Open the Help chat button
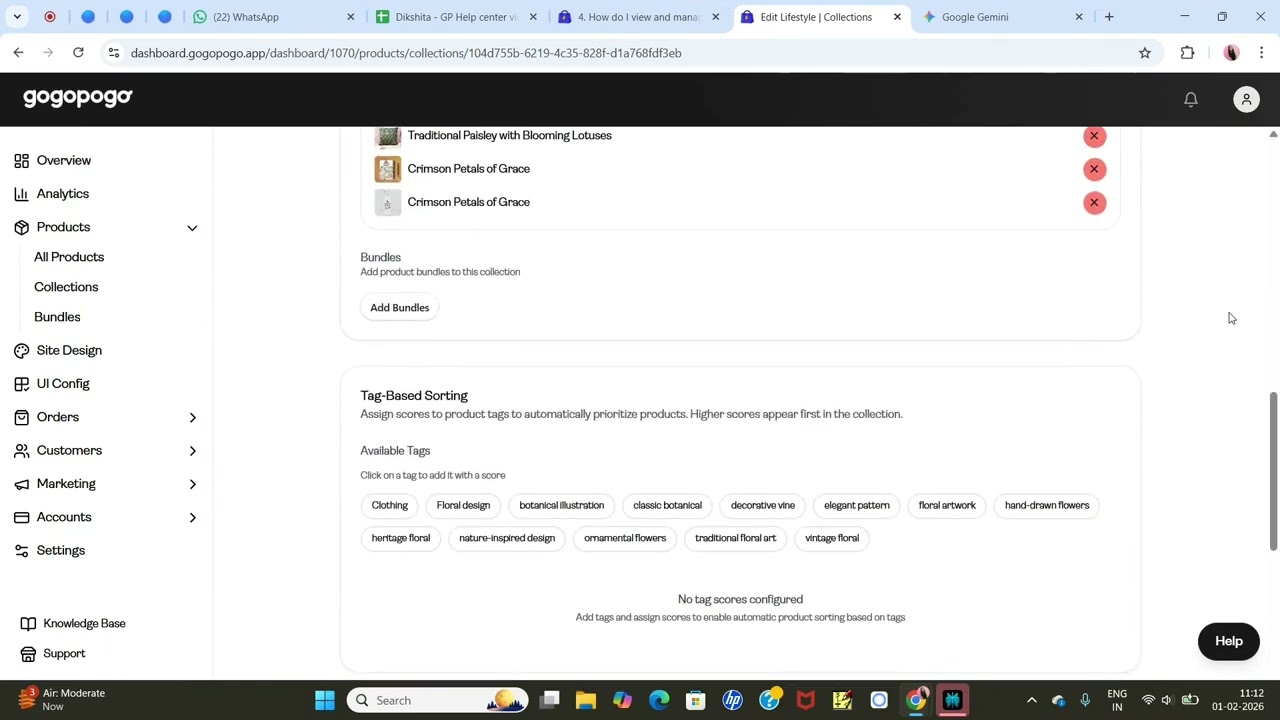The image size is (1280, 720). point(1228,641)
